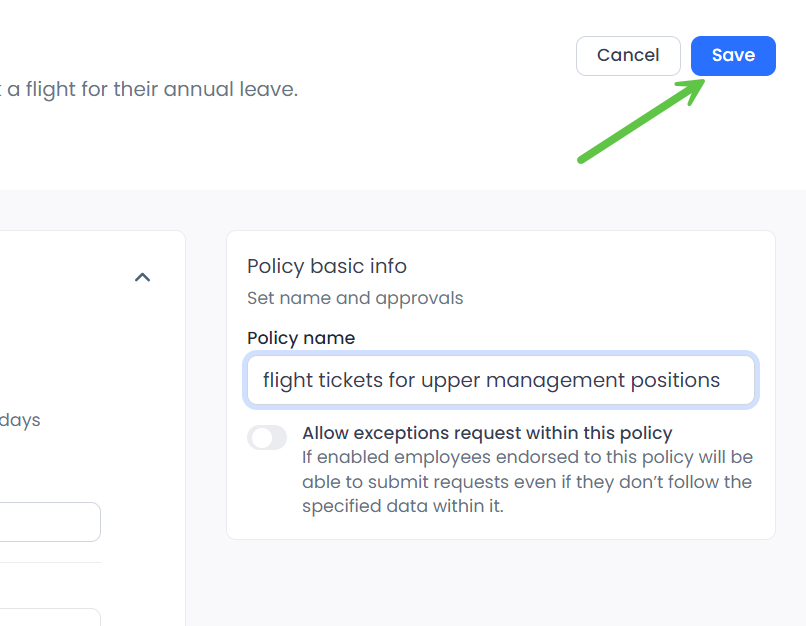Screen dimensions: 806x626
Task: Select the text 'flight tickets for upper management positions'
Action: tap(489, 380)
